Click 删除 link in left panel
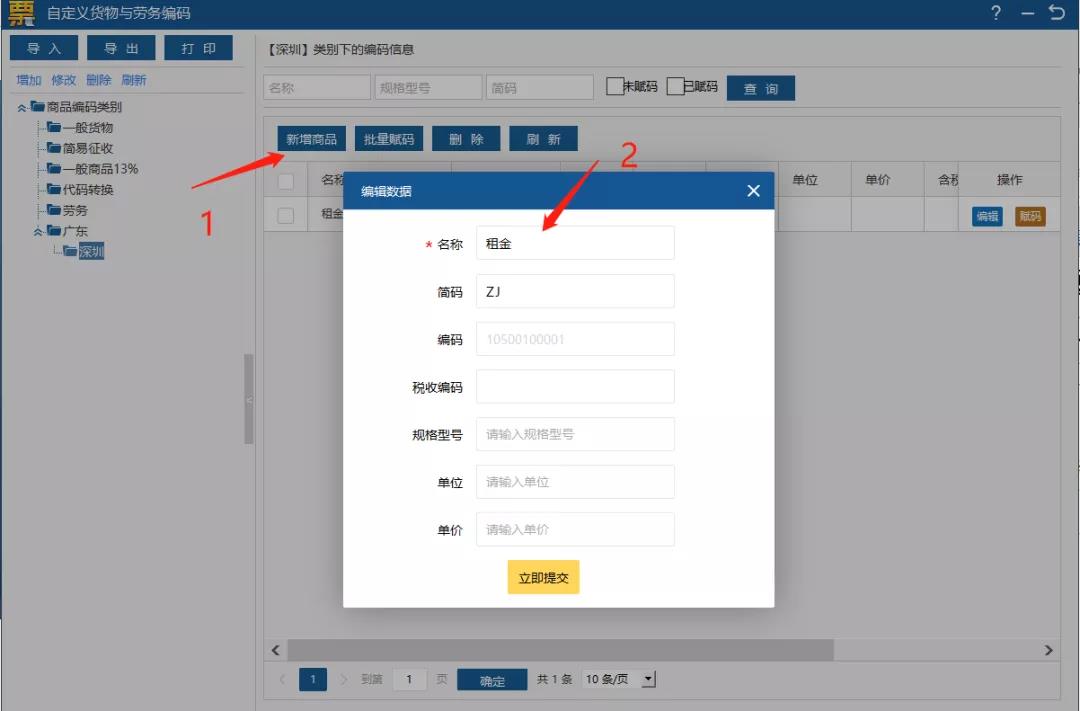1080x711 pixels. pyautogui.click(x=98, y=80)
